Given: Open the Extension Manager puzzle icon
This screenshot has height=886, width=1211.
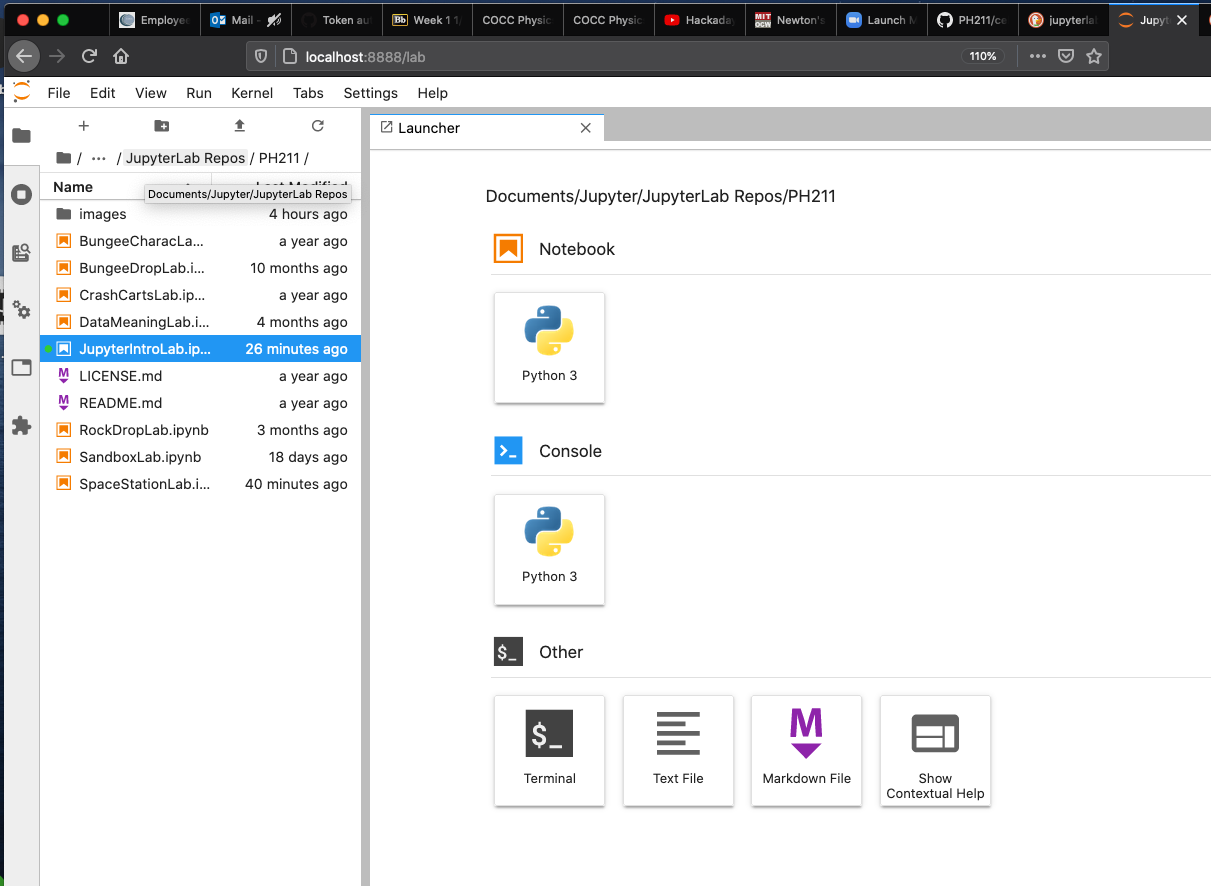Looking at the screenshot, I should click(21, 426).
